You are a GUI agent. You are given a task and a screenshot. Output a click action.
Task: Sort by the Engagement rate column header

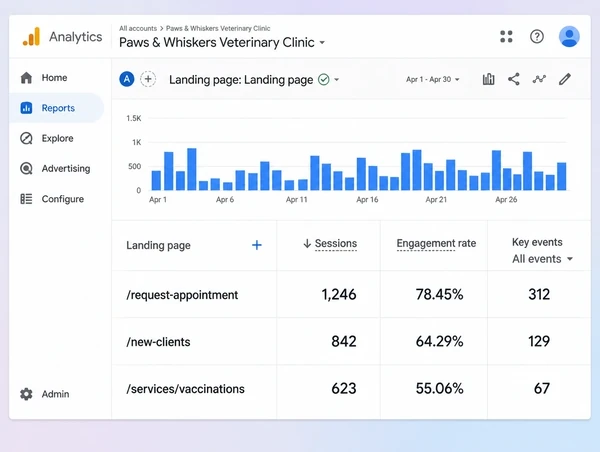[x=436, y=243]
